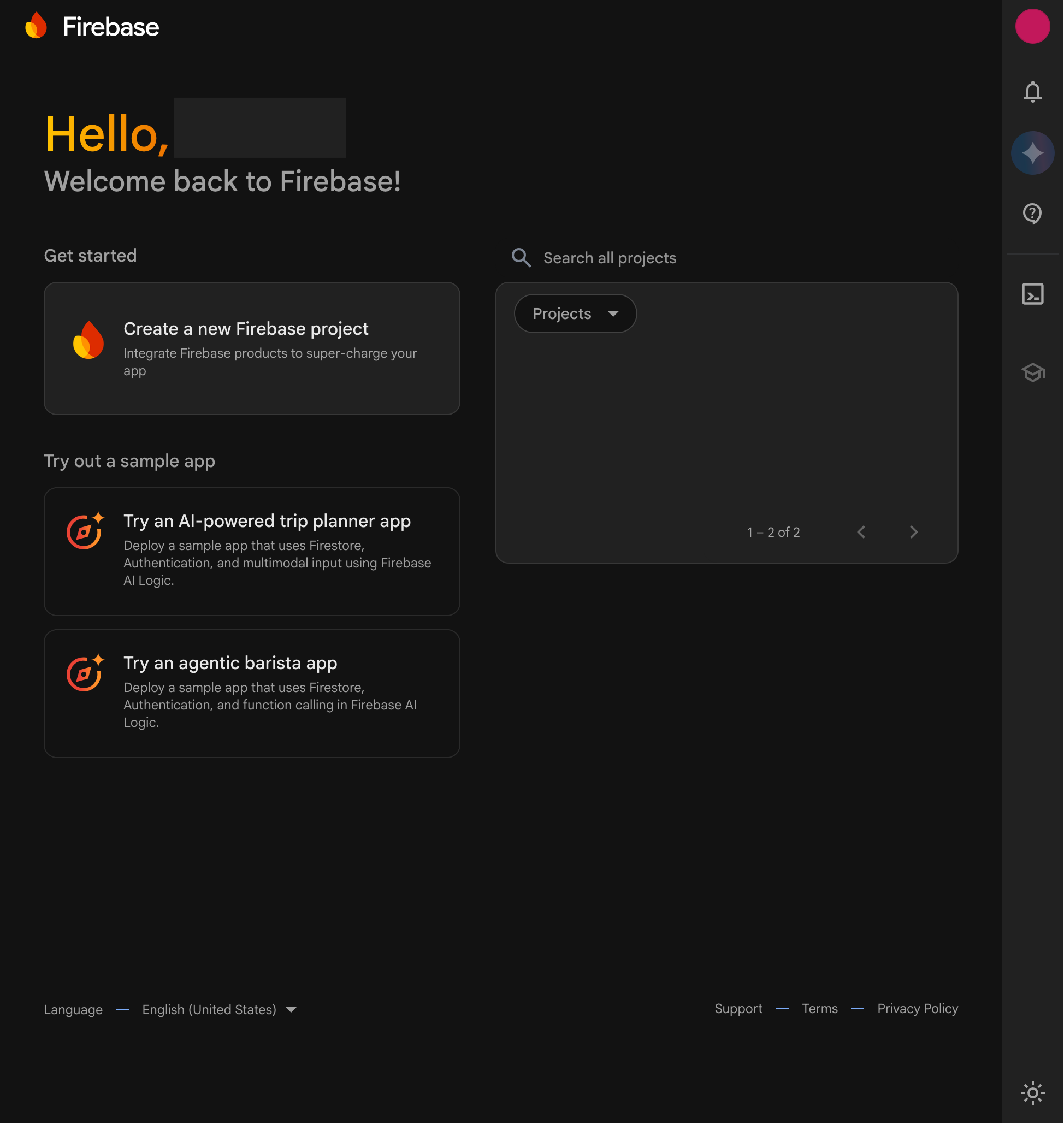The width and height of the screenshot is (1064, 1124).
Task: Toggle the light theme sun icon
Action: (1032, 1093)
